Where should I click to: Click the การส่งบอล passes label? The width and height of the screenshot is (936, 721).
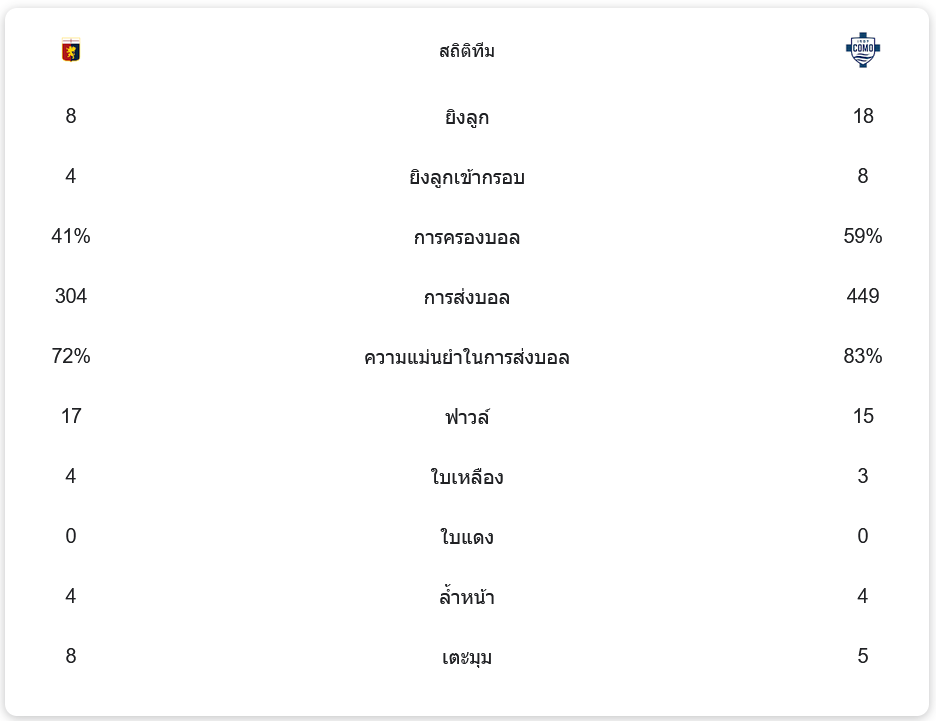click(x=467, y=297)
